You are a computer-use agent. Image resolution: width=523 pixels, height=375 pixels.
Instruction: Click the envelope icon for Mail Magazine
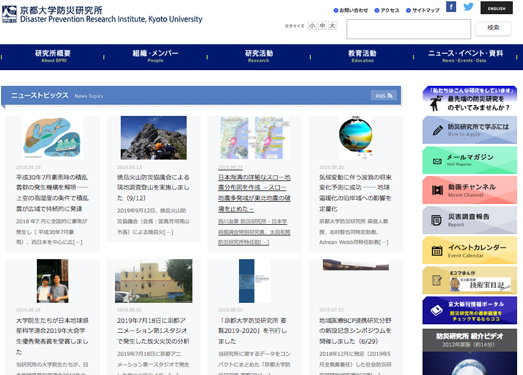(437, 161)
